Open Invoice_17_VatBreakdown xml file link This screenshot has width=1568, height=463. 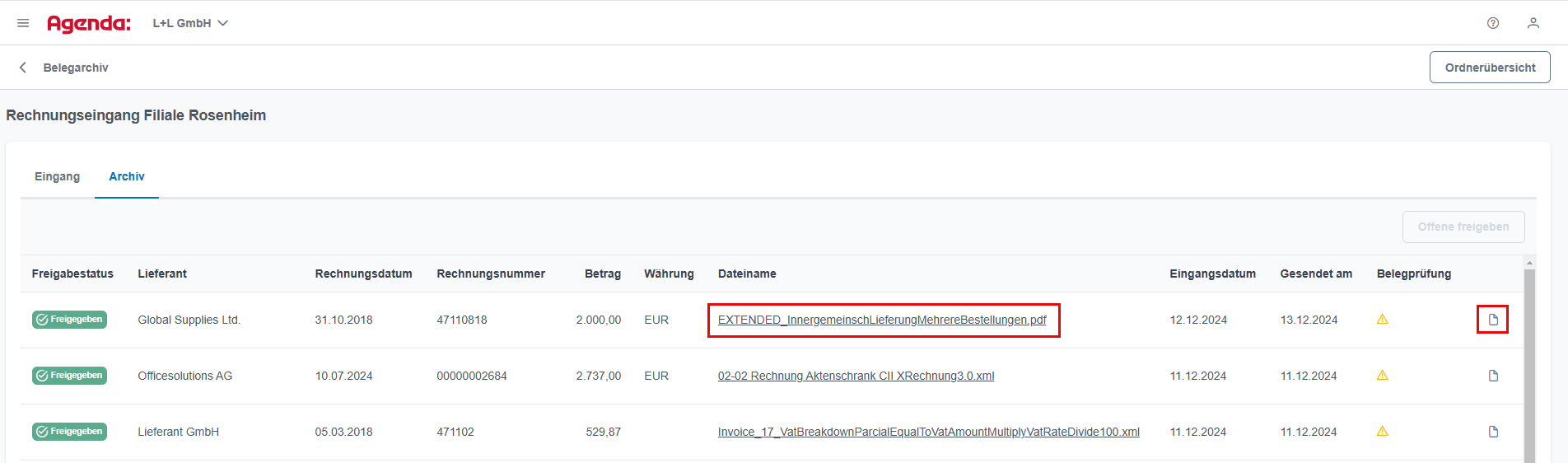[929, 432]
